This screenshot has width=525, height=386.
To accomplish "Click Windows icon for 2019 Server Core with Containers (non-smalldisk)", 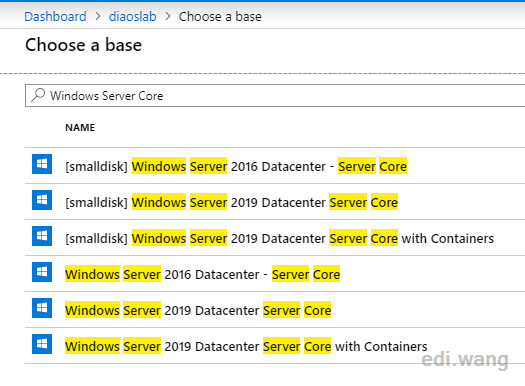I will click(x=42, y=344).
